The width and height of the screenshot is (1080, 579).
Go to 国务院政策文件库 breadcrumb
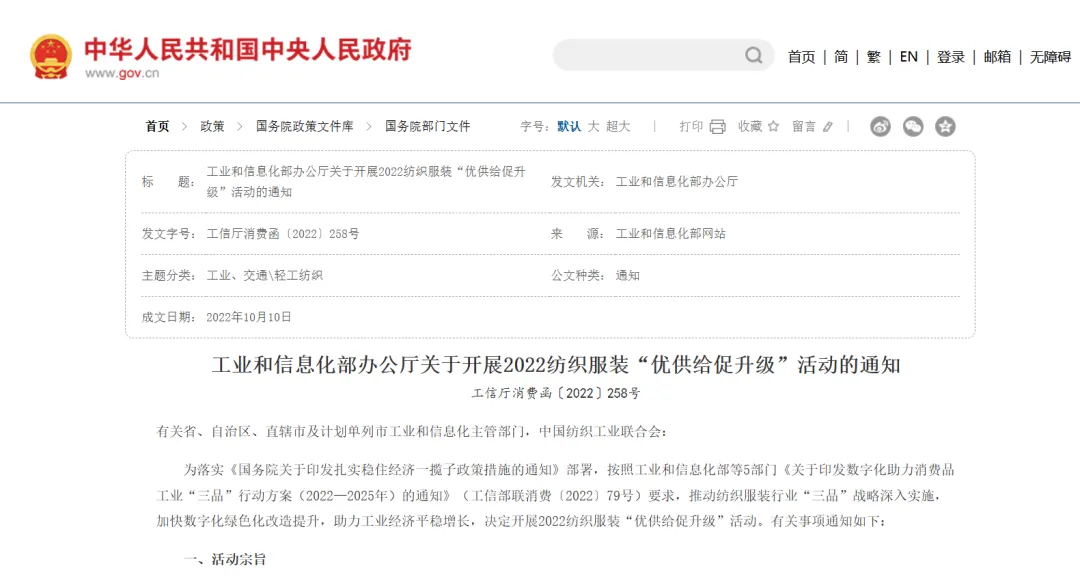coord(304,126)
